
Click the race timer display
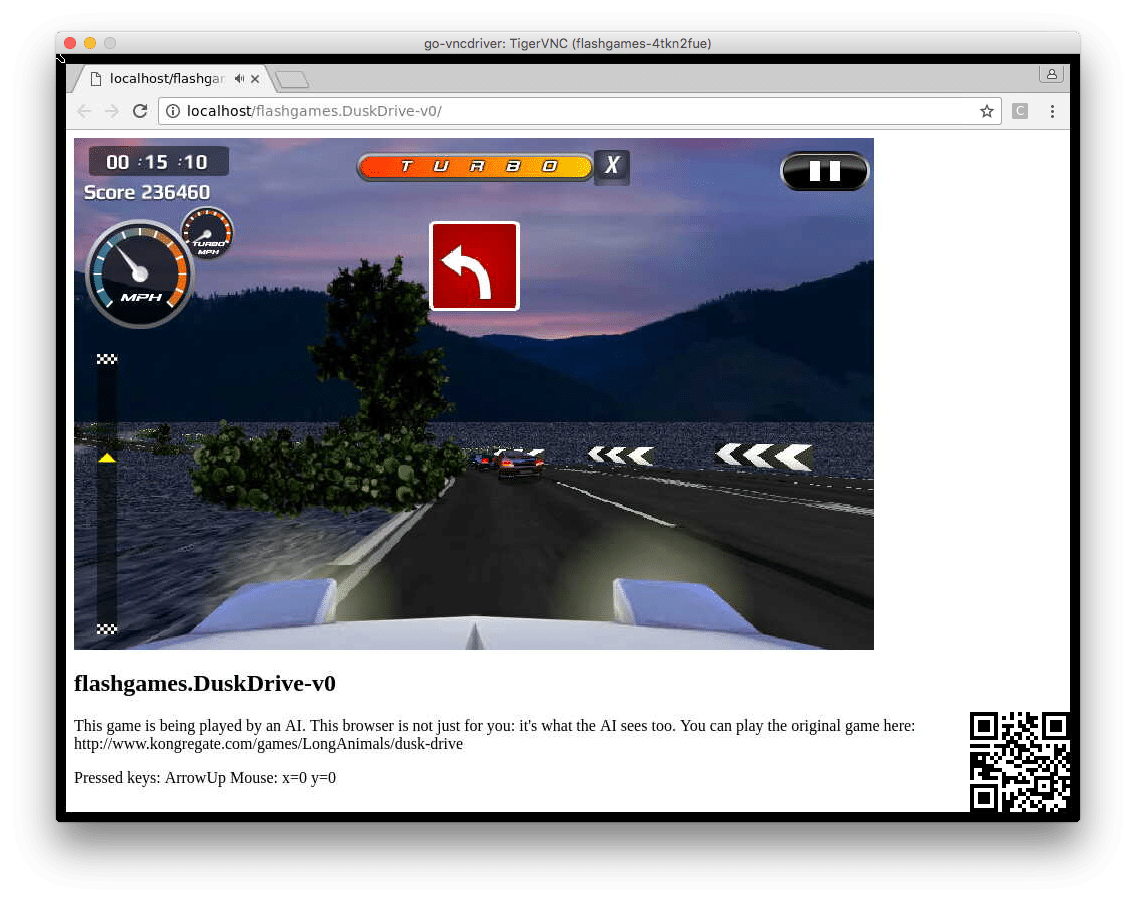click(158, 162)
